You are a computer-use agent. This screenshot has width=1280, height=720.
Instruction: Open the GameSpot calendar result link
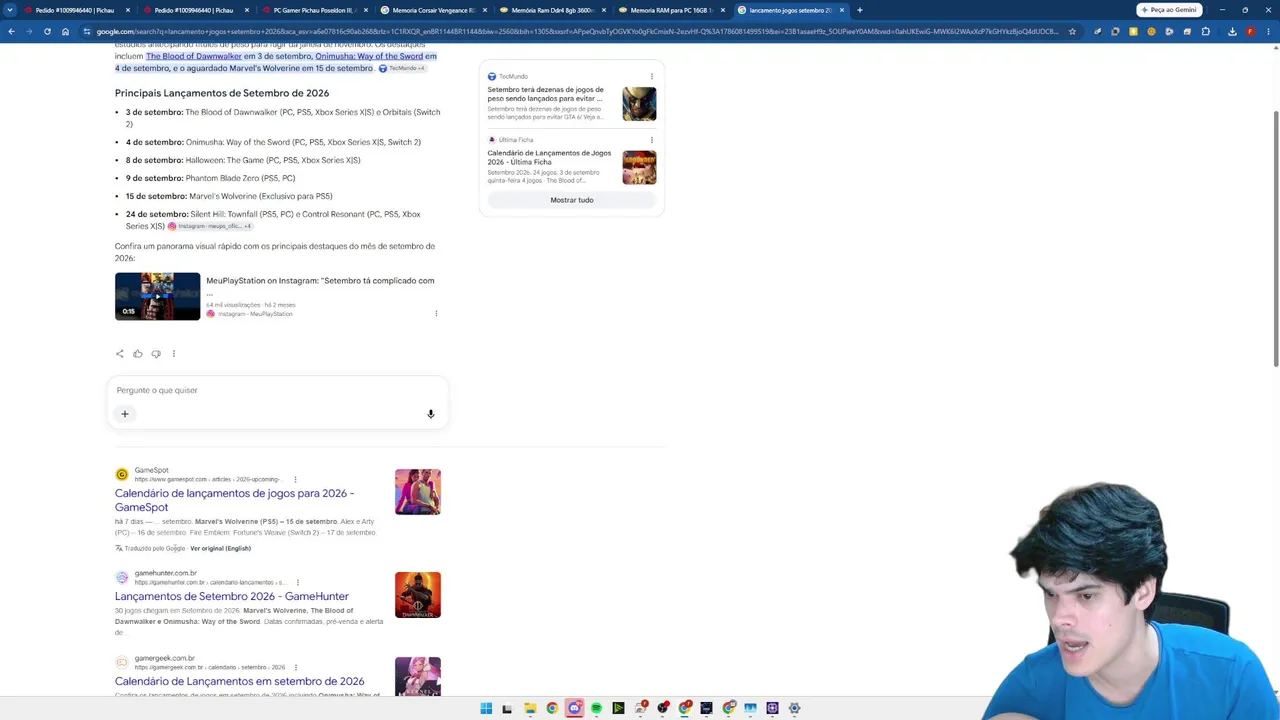tap(234, 500)
